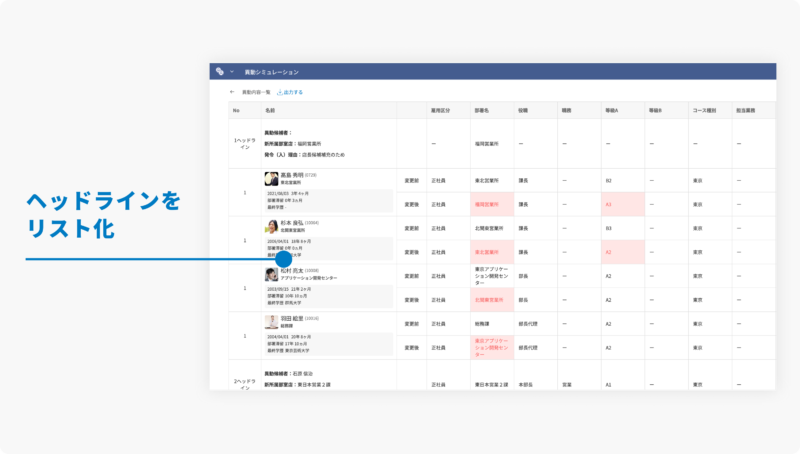This screenshot has width=800, height=454.
Task: Click 杉本 優弘's profile photo
Action: click(271, 227)
